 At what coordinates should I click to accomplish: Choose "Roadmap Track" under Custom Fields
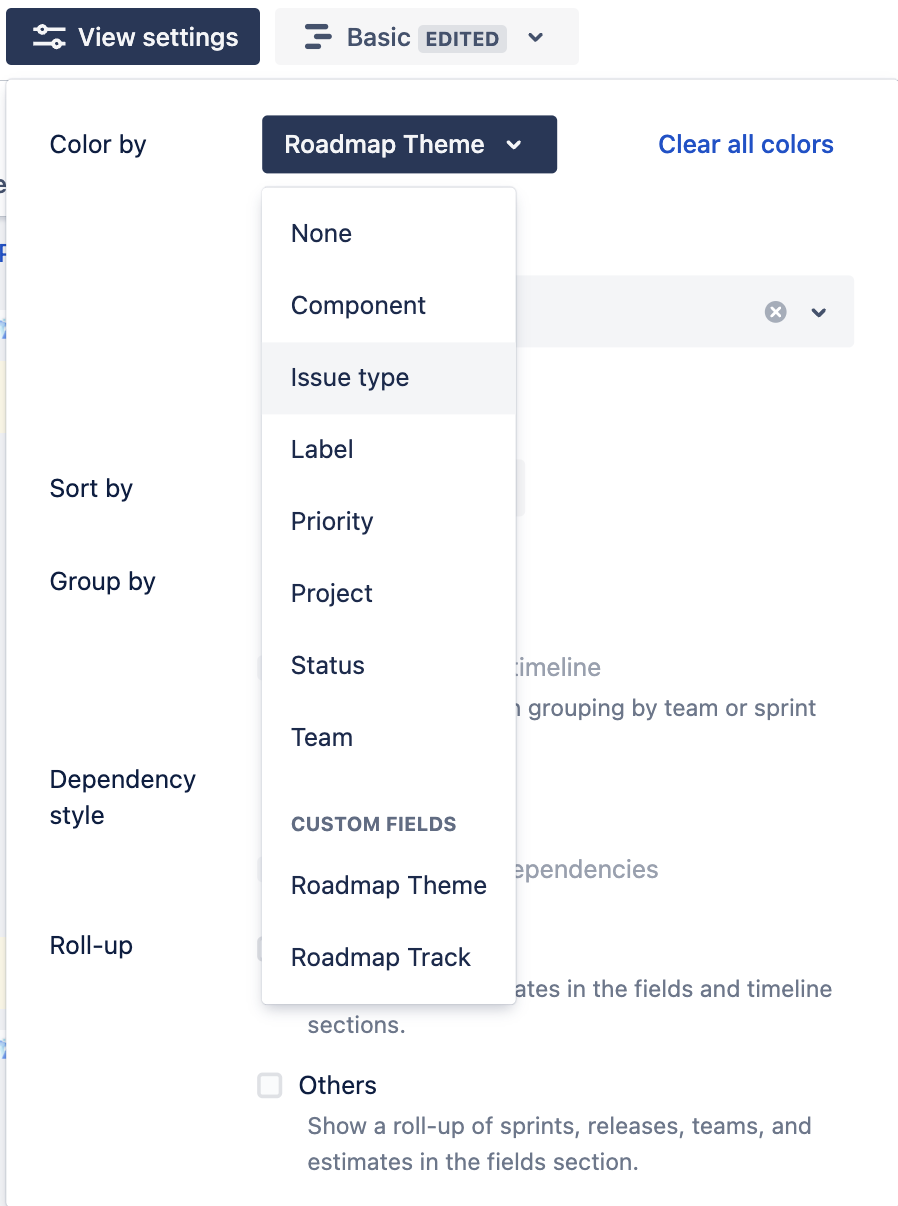(x=380, y=957)
